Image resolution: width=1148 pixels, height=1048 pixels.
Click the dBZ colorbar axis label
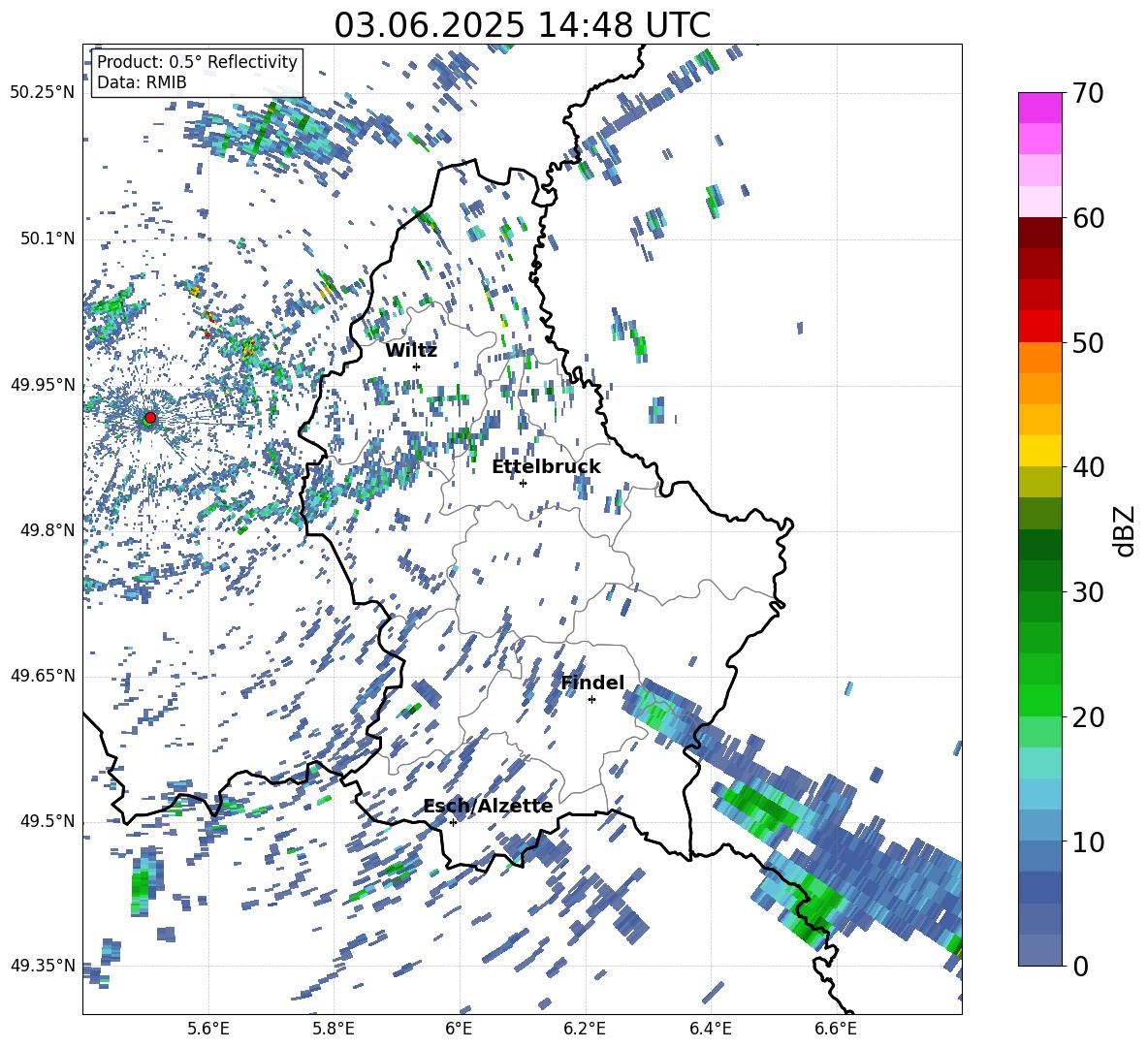1126,530
